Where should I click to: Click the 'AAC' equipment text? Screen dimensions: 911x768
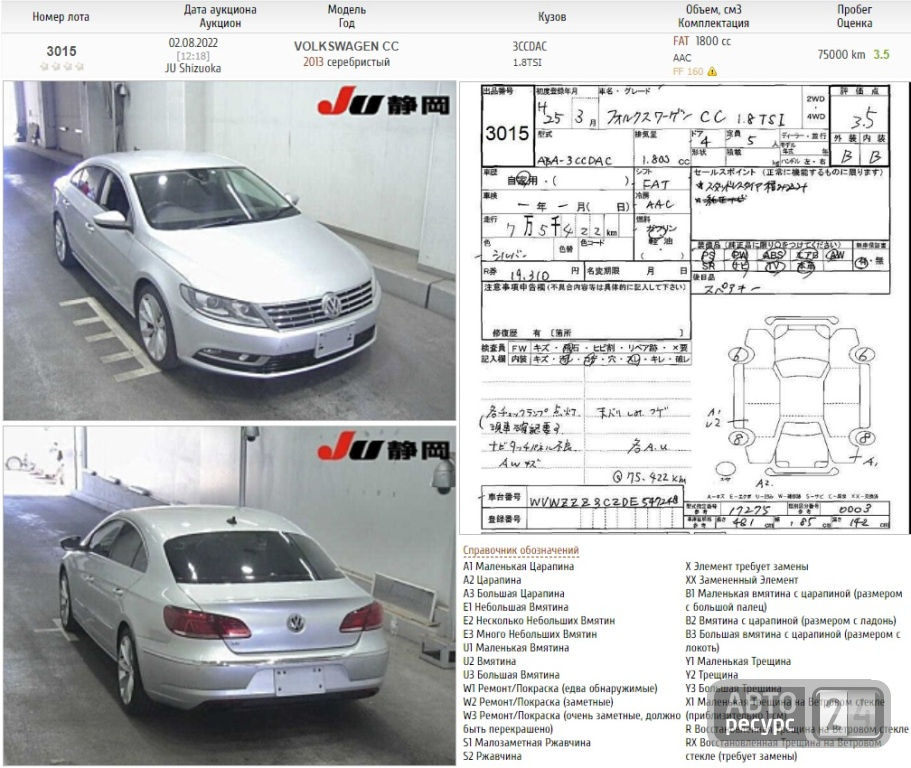(x=682, y=58)
